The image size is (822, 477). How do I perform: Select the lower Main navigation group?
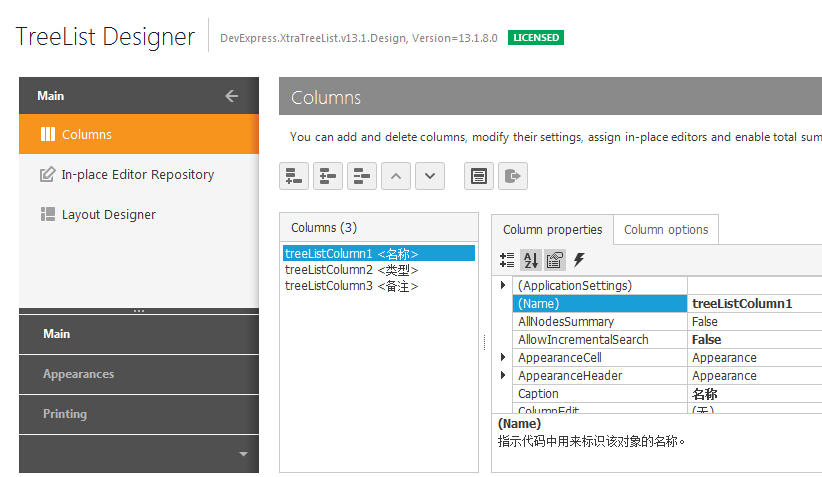coord(139,334)
